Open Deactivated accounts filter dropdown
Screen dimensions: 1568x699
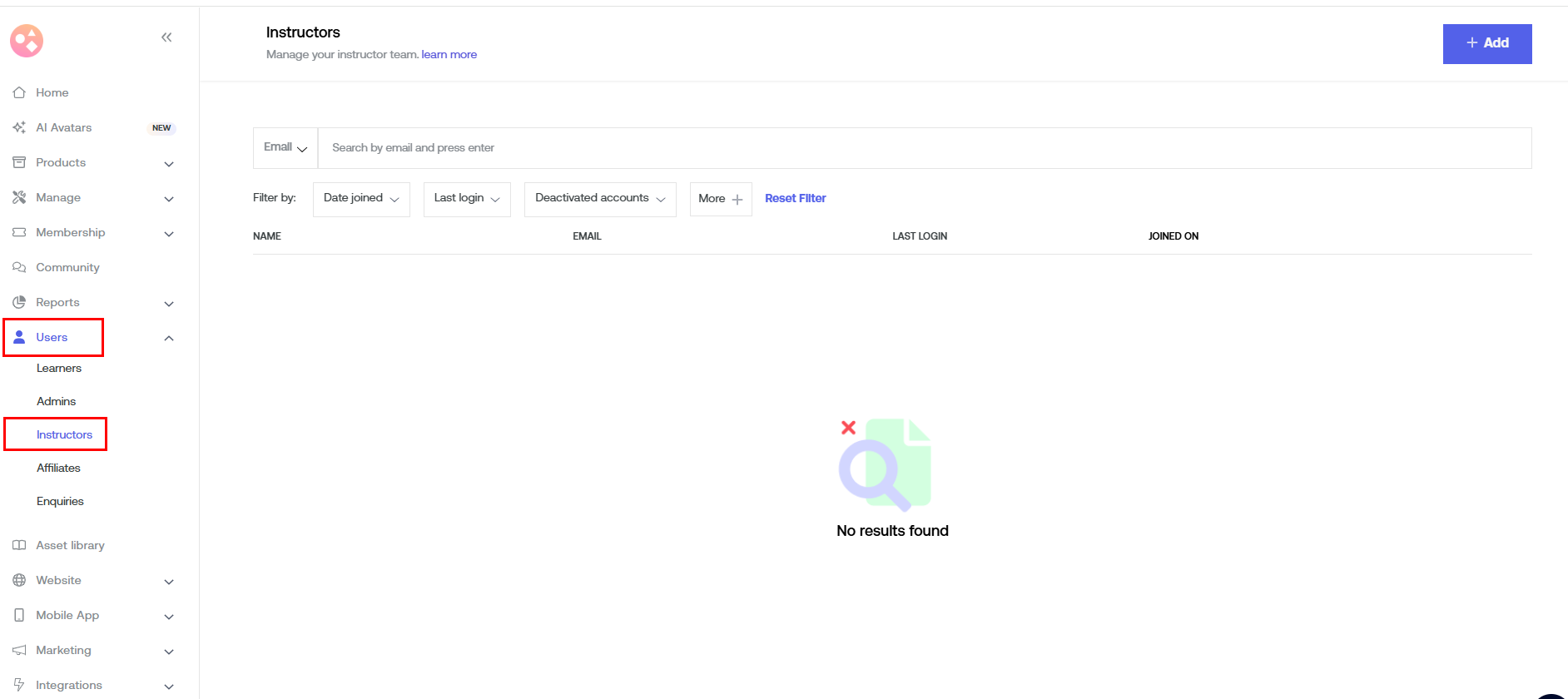[x=599, y=199]
